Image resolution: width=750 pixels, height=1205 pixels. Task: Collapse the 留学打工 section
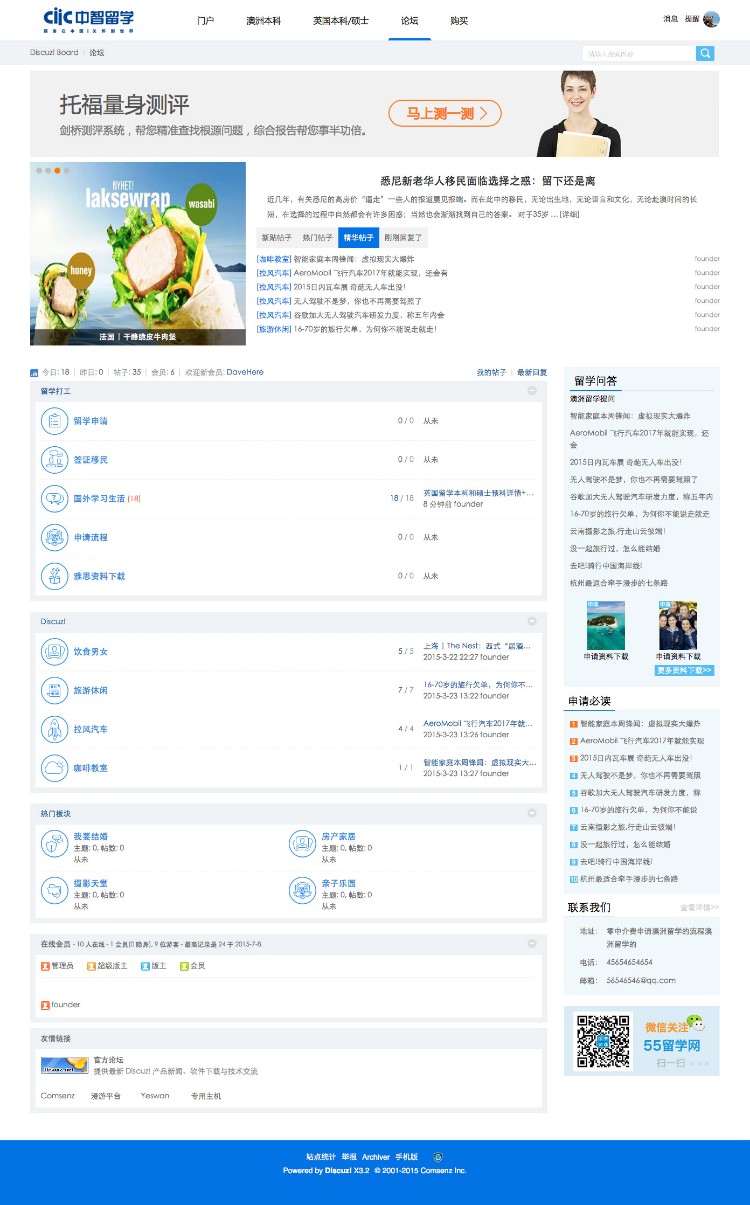[532, 391]
